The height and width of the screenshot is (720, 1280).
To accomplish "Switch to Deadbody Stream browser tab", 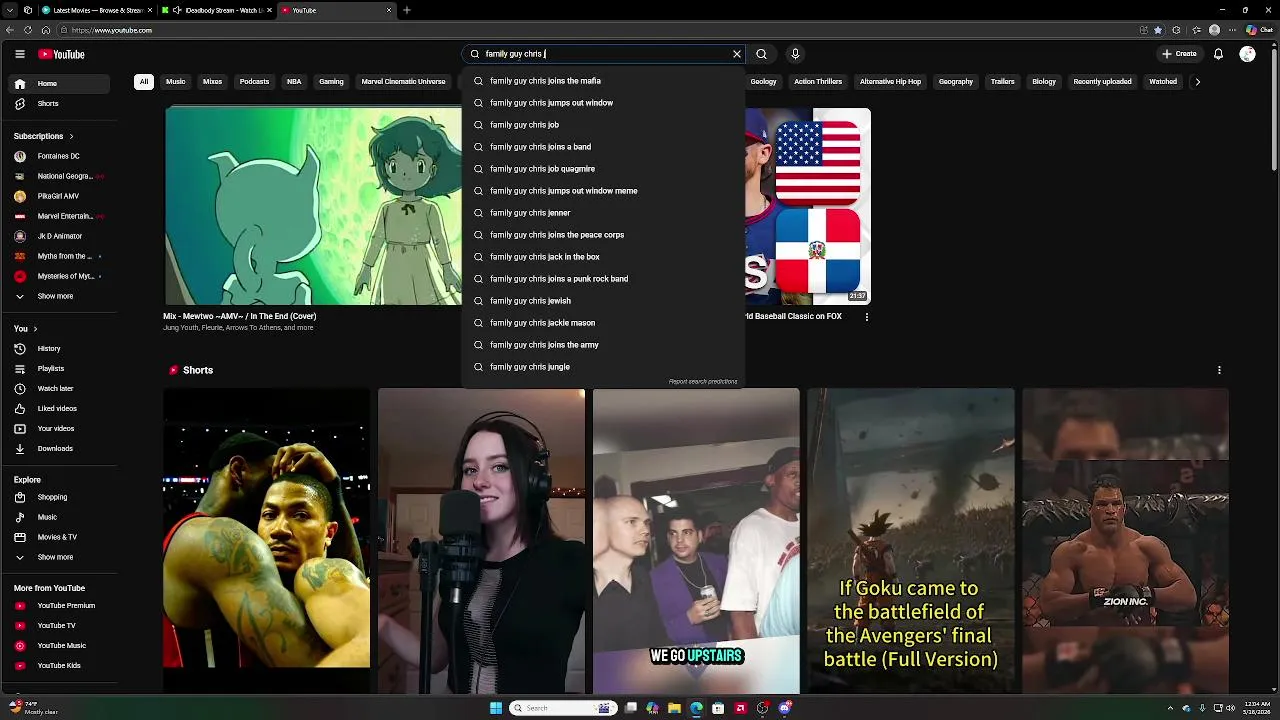I will 217,10.
